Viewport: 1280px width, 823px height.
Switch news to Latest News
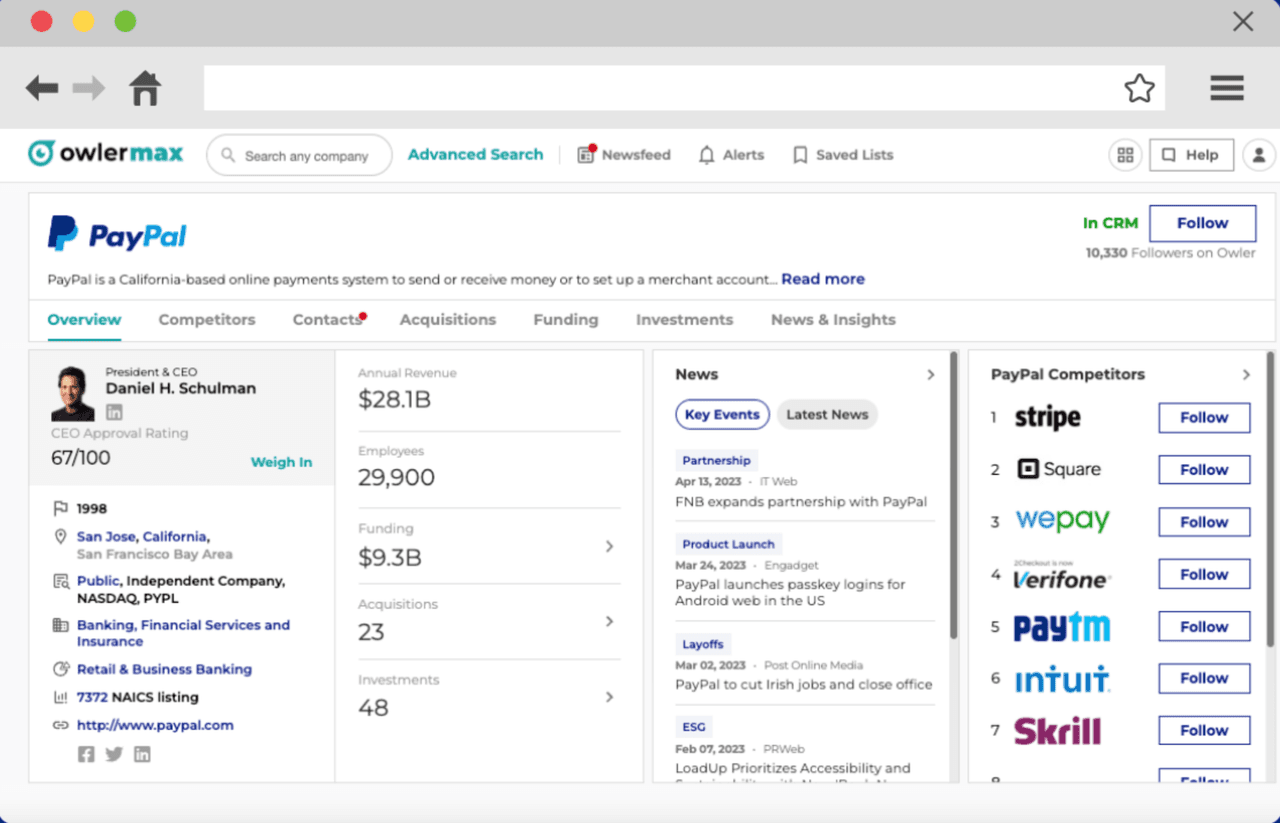[x=827, y=414]
